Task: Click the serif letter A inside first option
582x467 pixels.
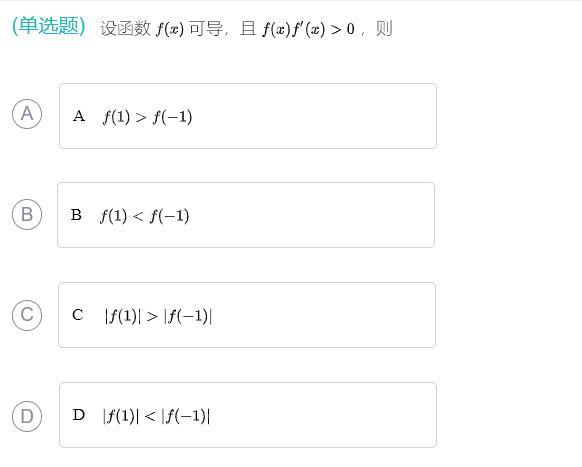Action: (79, 116)
